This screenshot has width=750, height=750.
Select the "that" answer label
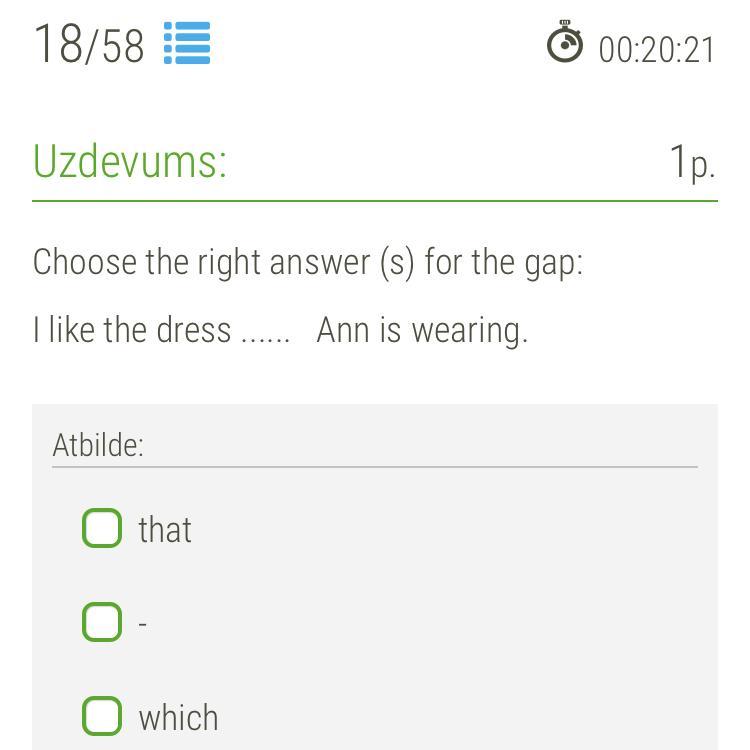(165, 530)
